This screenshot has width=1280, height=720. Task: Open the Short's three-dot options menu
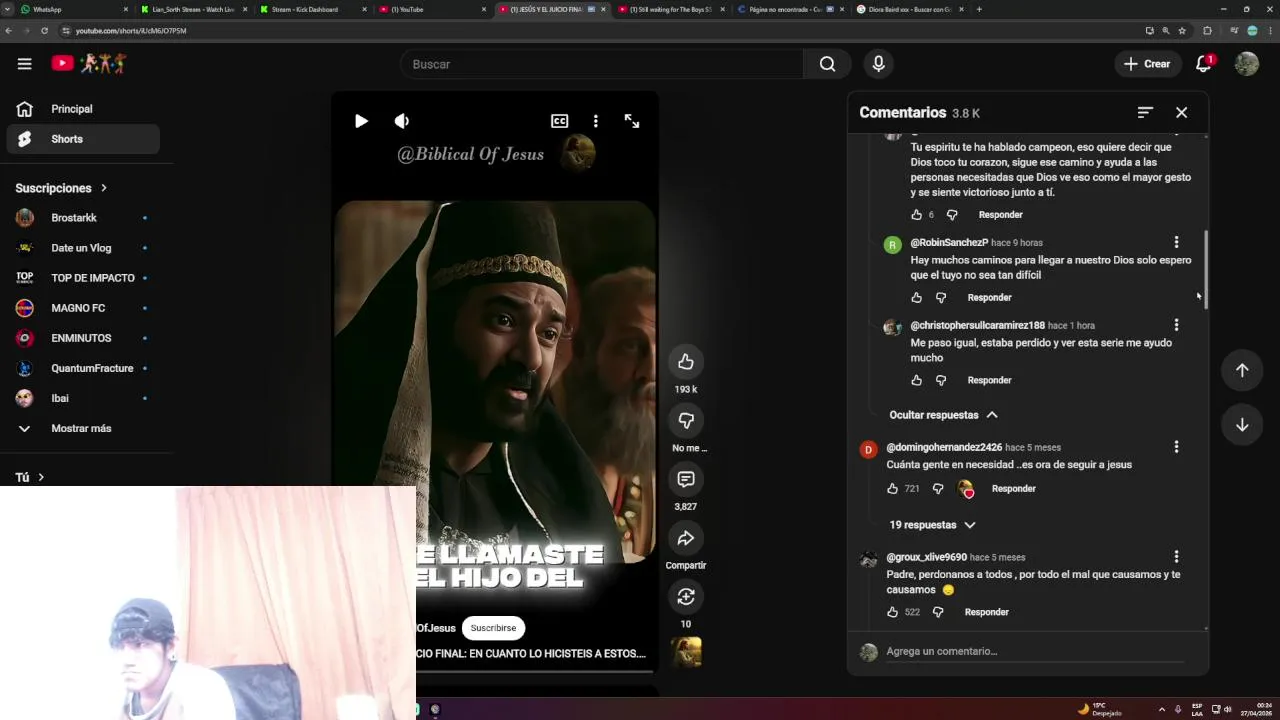click(595, 121)
